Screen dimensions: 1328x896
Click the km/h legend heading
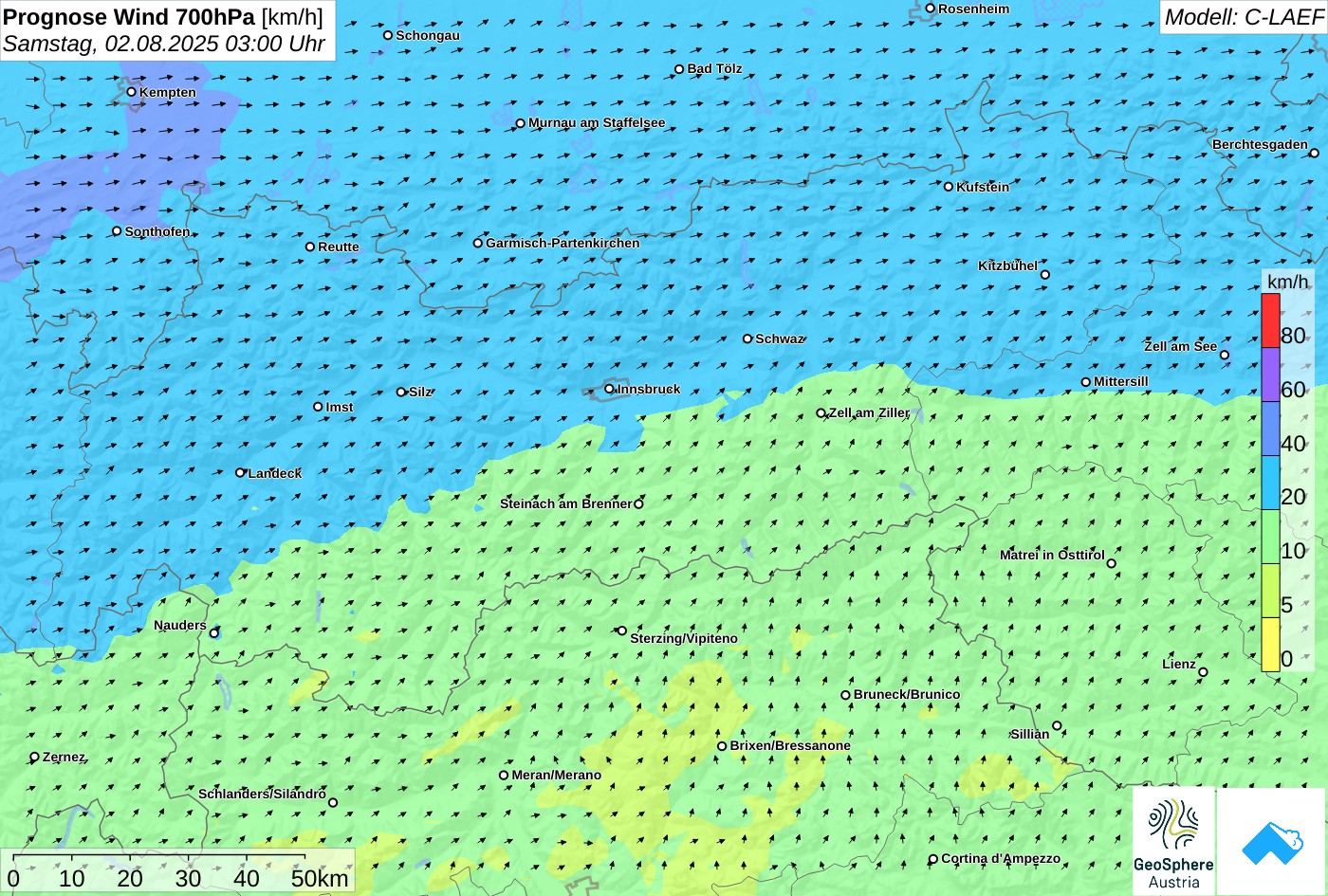[1287, 282]
